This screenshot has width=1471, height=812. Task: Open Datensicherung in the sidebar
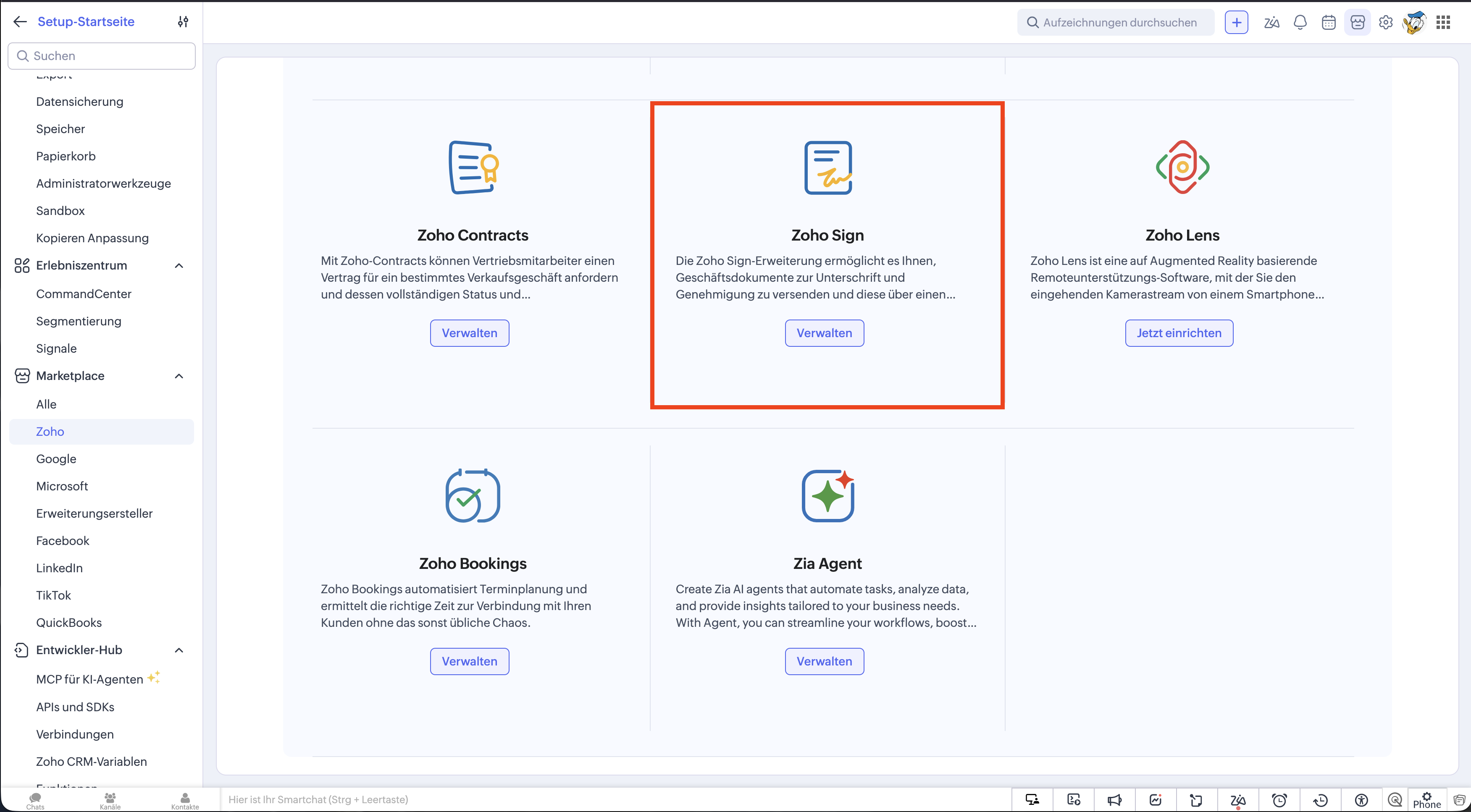tap(79, 102)
